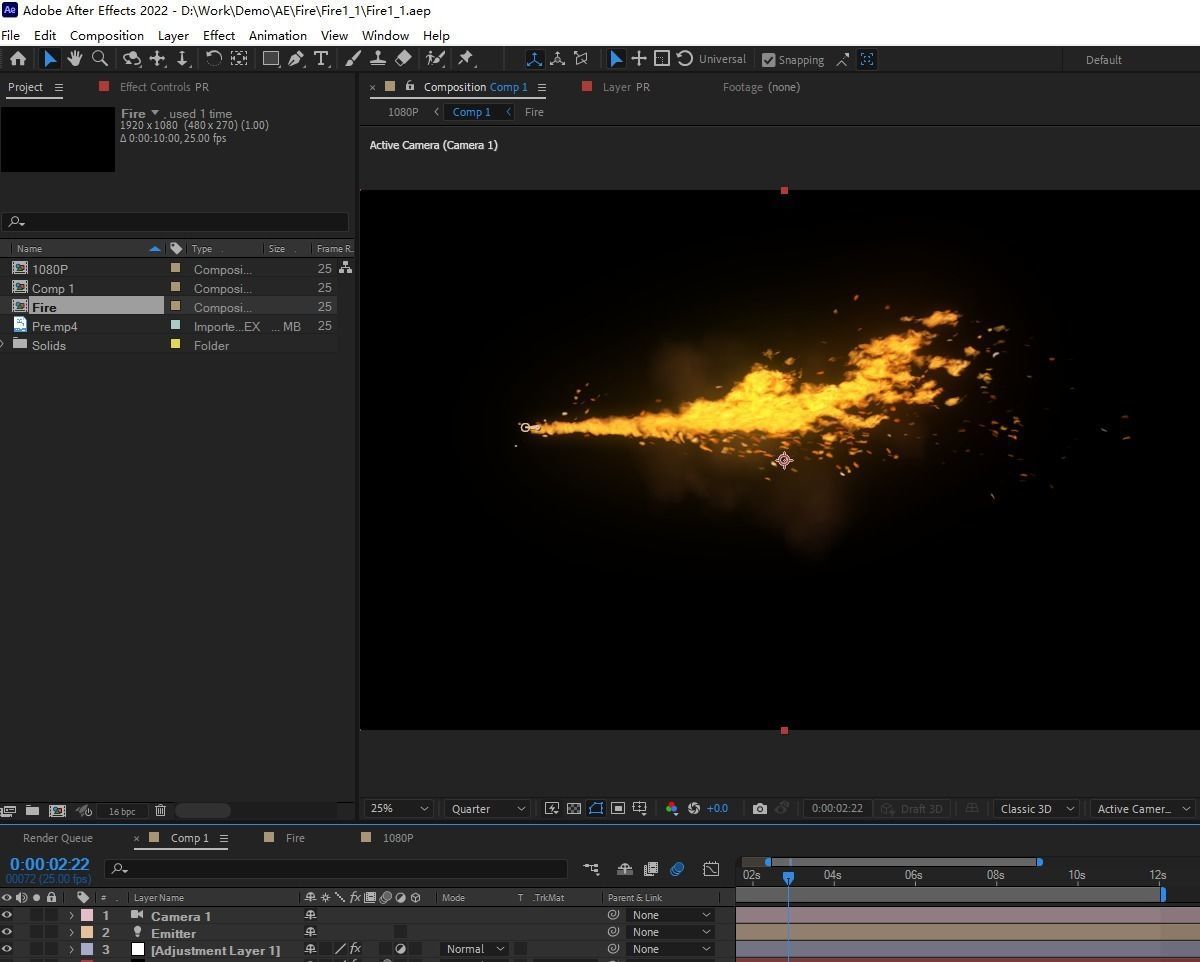Click Local Axis Mode icon
The height and width of the screenshot is (962, 1200).
[534, 59]
